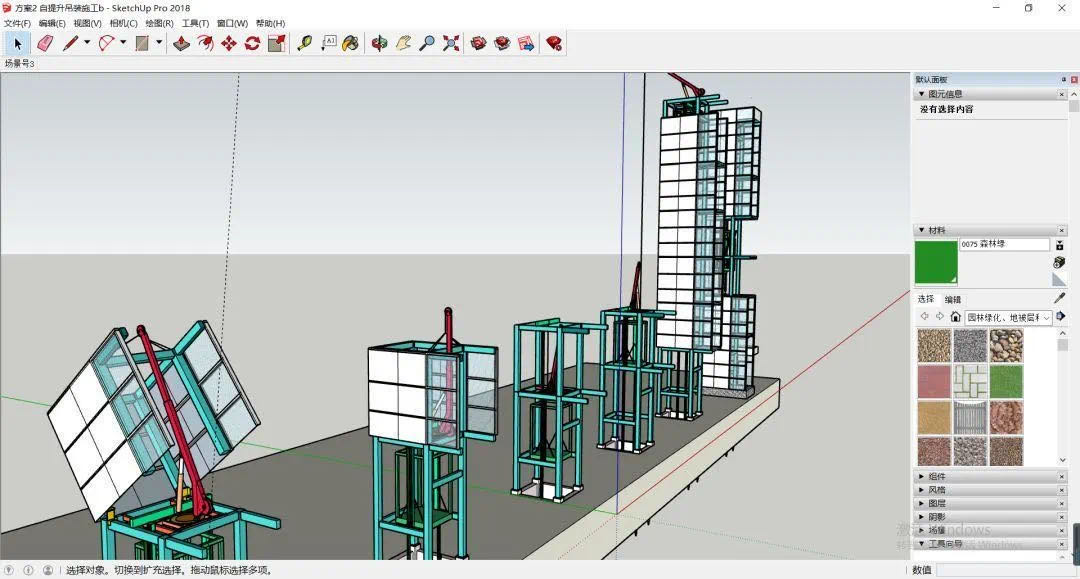The height and width of the screenshot is (579, 1080).
Task: Click the green current material swatch
Action: (x=936, y=262)
